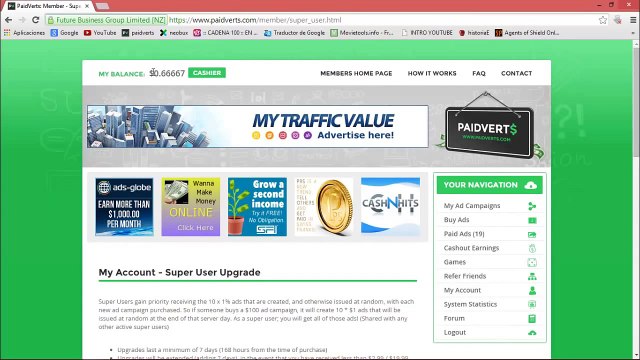This screenshot has width=640, height=360.
Task: Open the paidverts bookmark
Action: pos(138,33)
